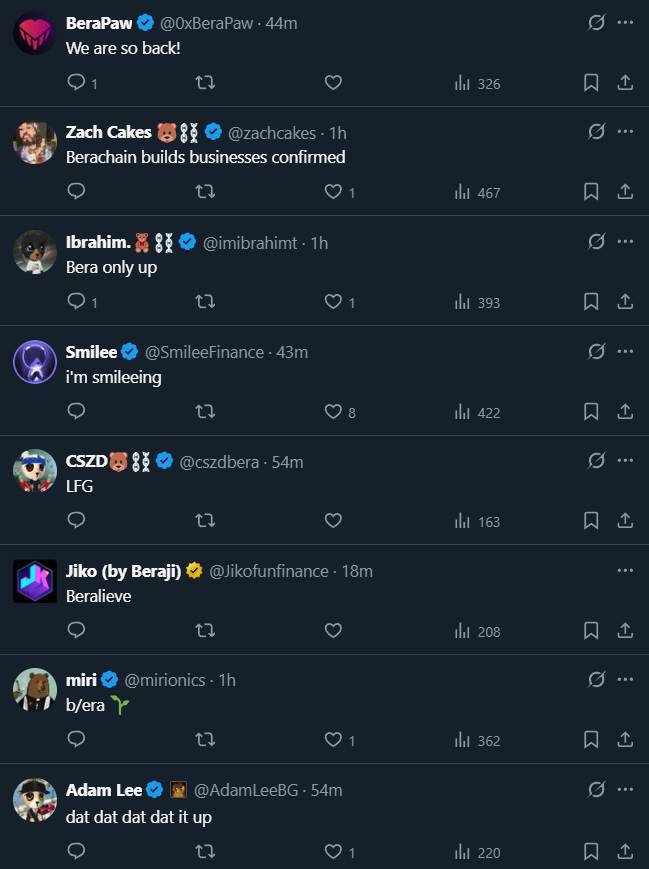Click the Jiko (by Beraji) avatar
This screenshot has width=649, height=869.
pos(34,581)
